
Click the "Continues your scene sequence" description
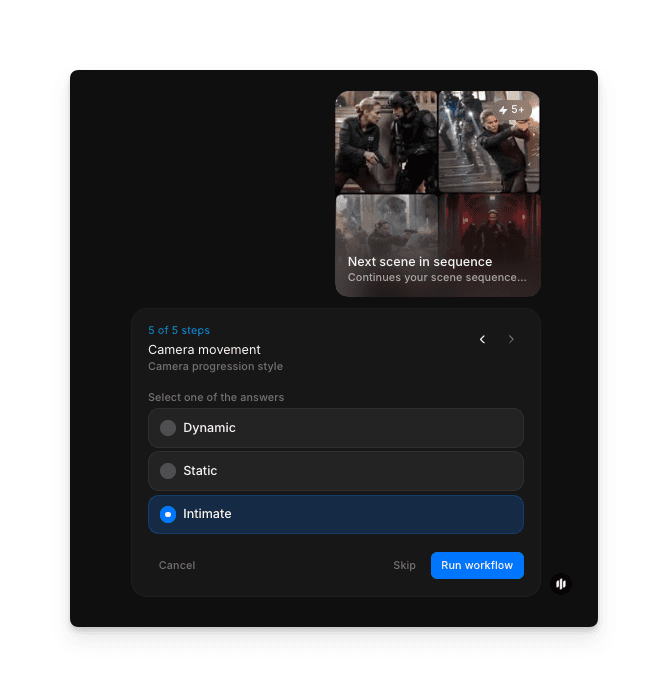pyautogui.click(x=437, y=278)
